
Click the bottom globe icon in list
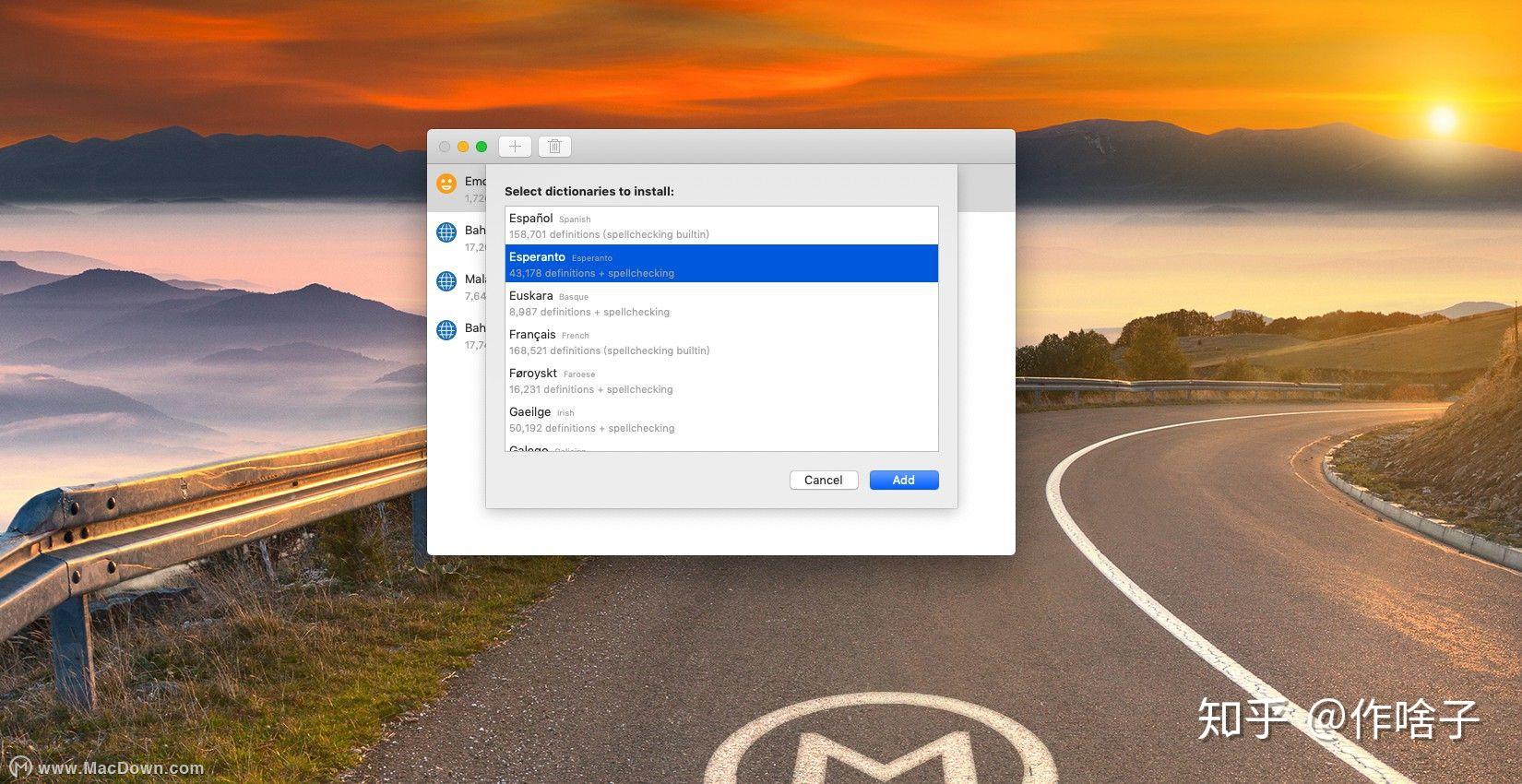(446, 329)
